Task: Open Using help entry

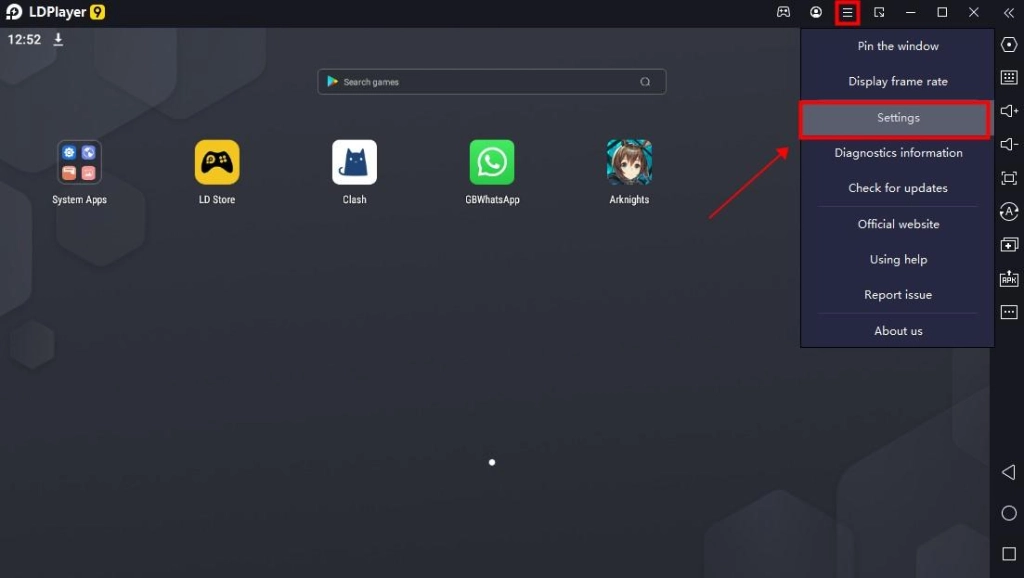Action: tap(897, 259)
